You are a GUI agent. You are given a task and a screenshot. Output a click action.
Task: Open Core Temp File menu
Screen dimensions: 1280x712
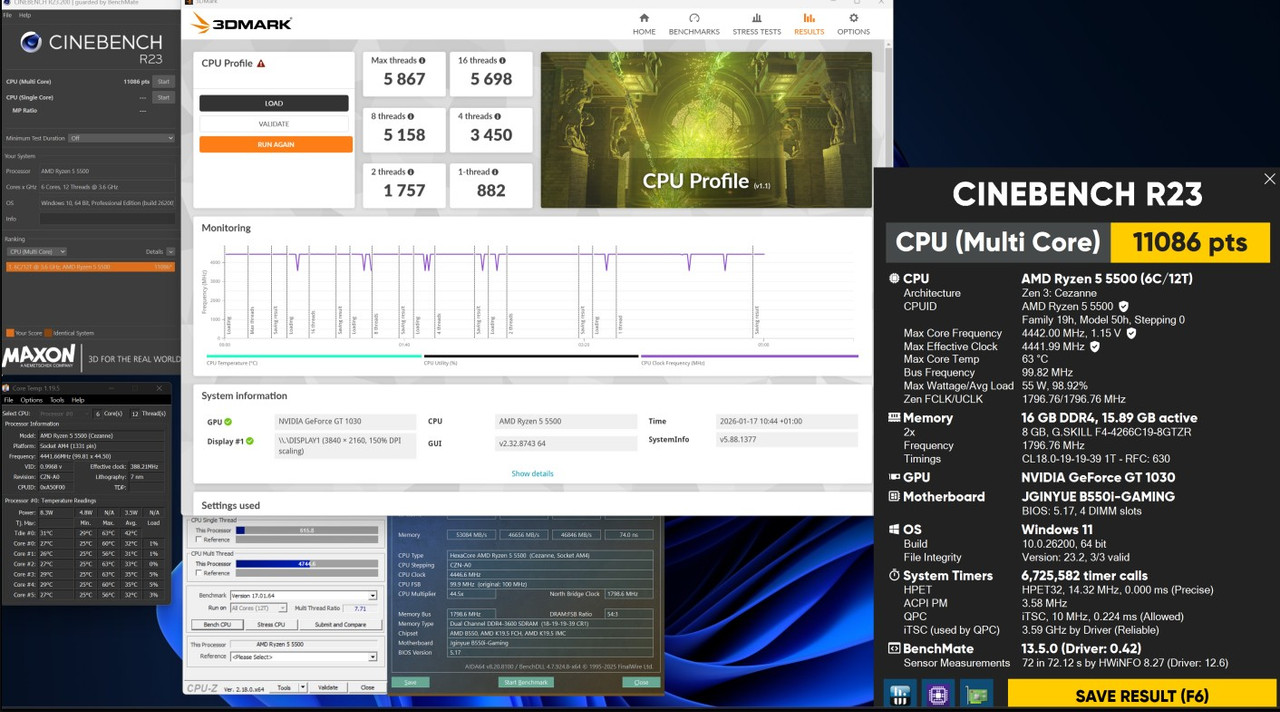click(9, 400)
